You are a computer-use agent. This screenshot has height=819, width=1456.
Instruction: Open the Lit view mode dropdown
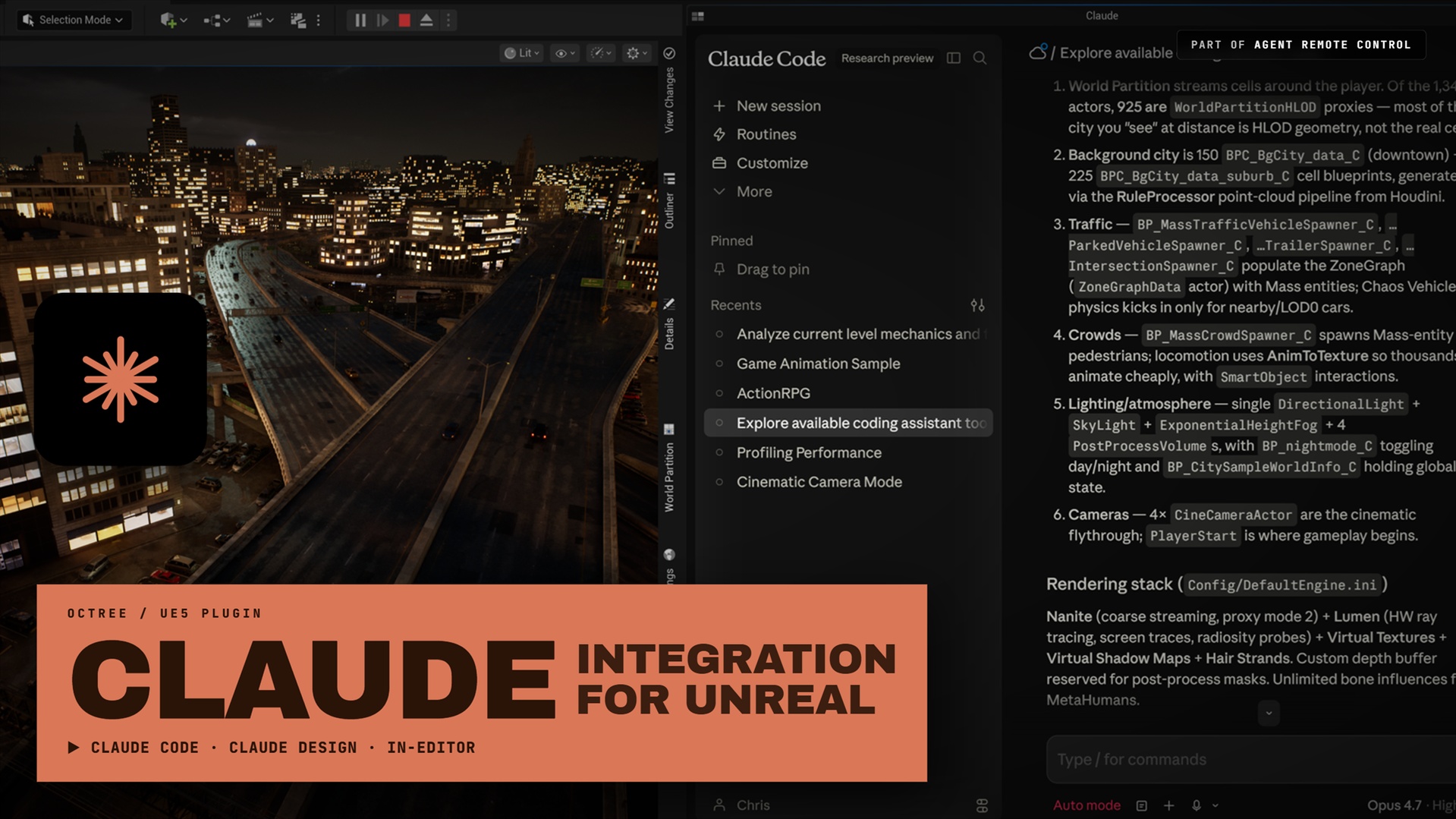[522, 53]
